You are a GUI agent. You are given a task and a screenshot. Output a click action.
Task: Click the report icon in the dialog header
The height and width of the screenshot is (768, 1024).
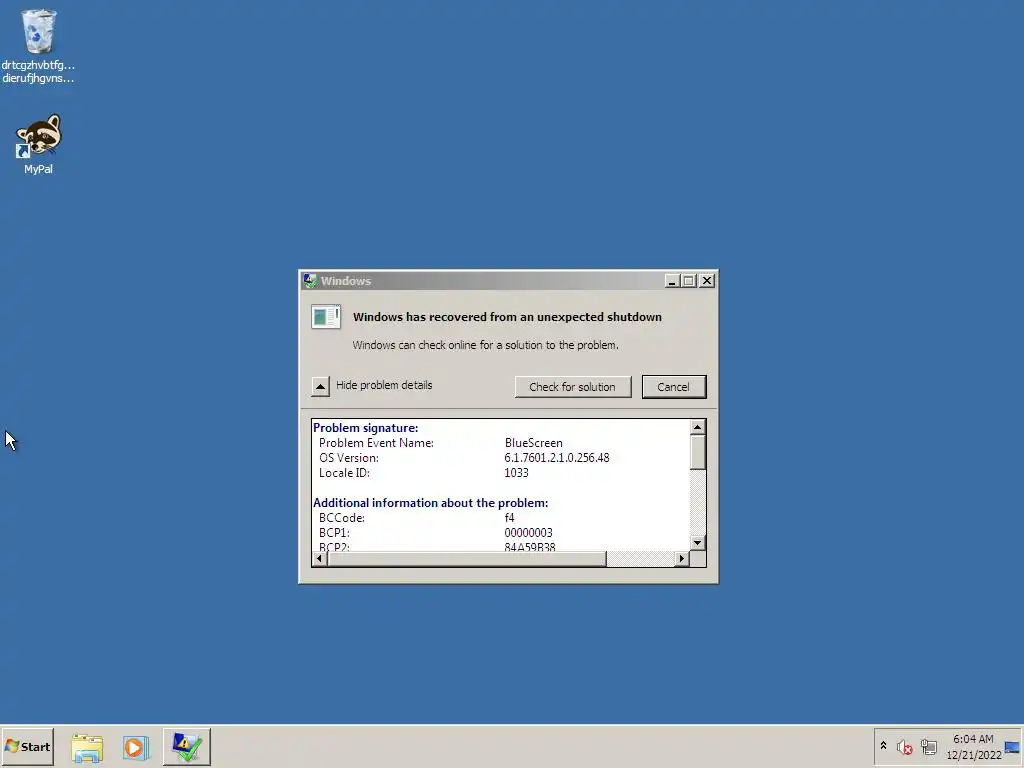pos(326,317)
